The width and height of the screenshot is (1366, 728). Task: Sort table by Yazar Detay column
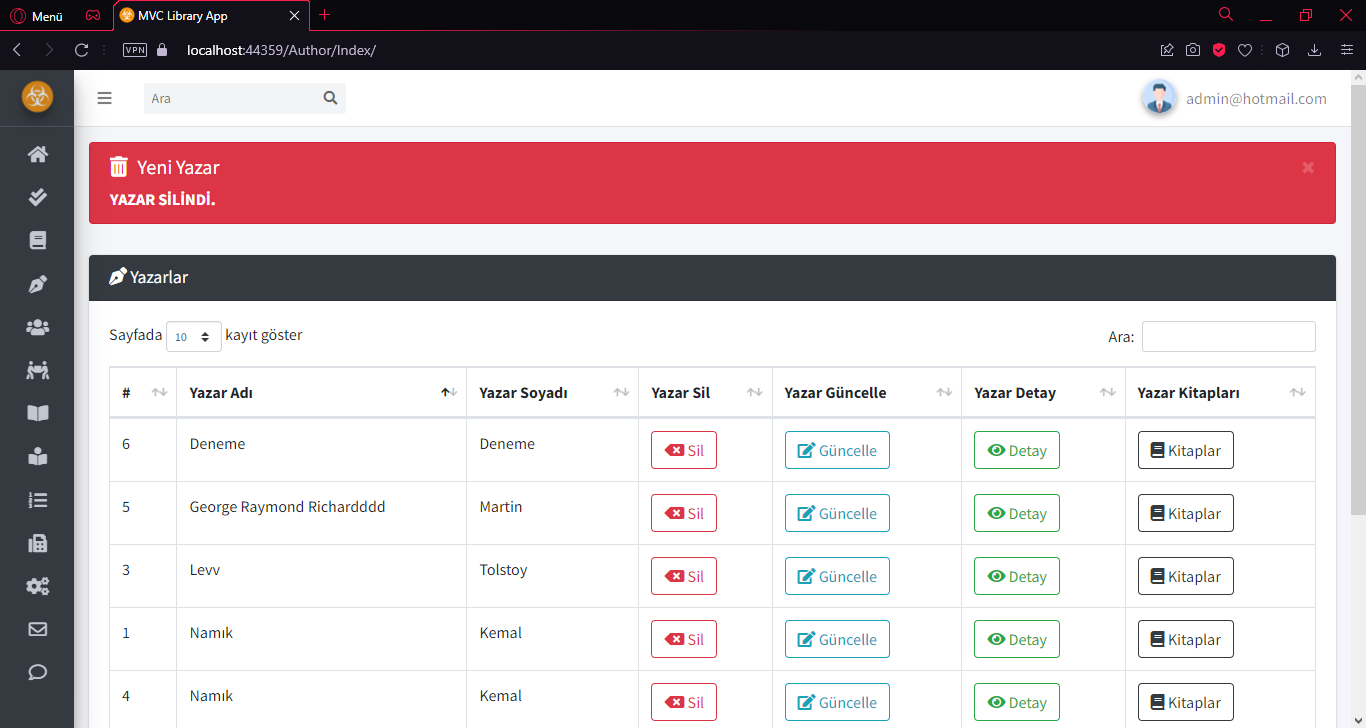click(x=1043, y=393)
